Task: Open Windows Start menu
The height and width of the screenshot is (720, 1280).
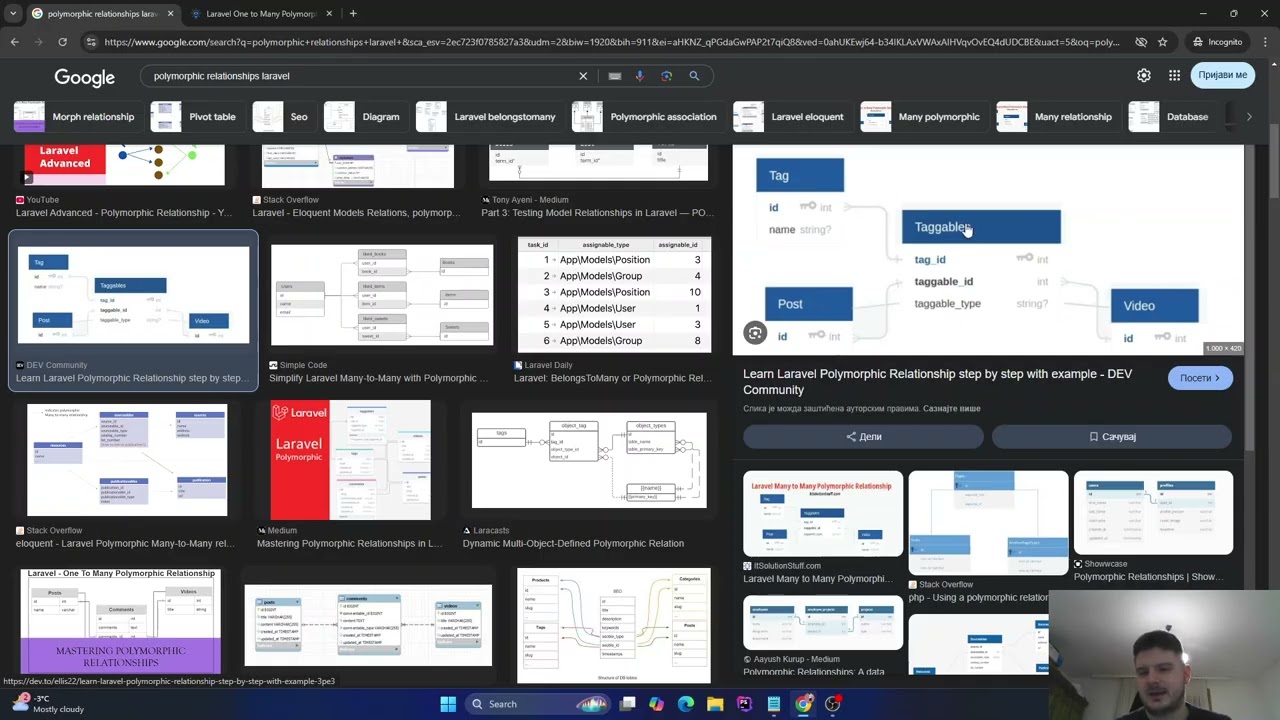Action: click(x=448, y=704)
